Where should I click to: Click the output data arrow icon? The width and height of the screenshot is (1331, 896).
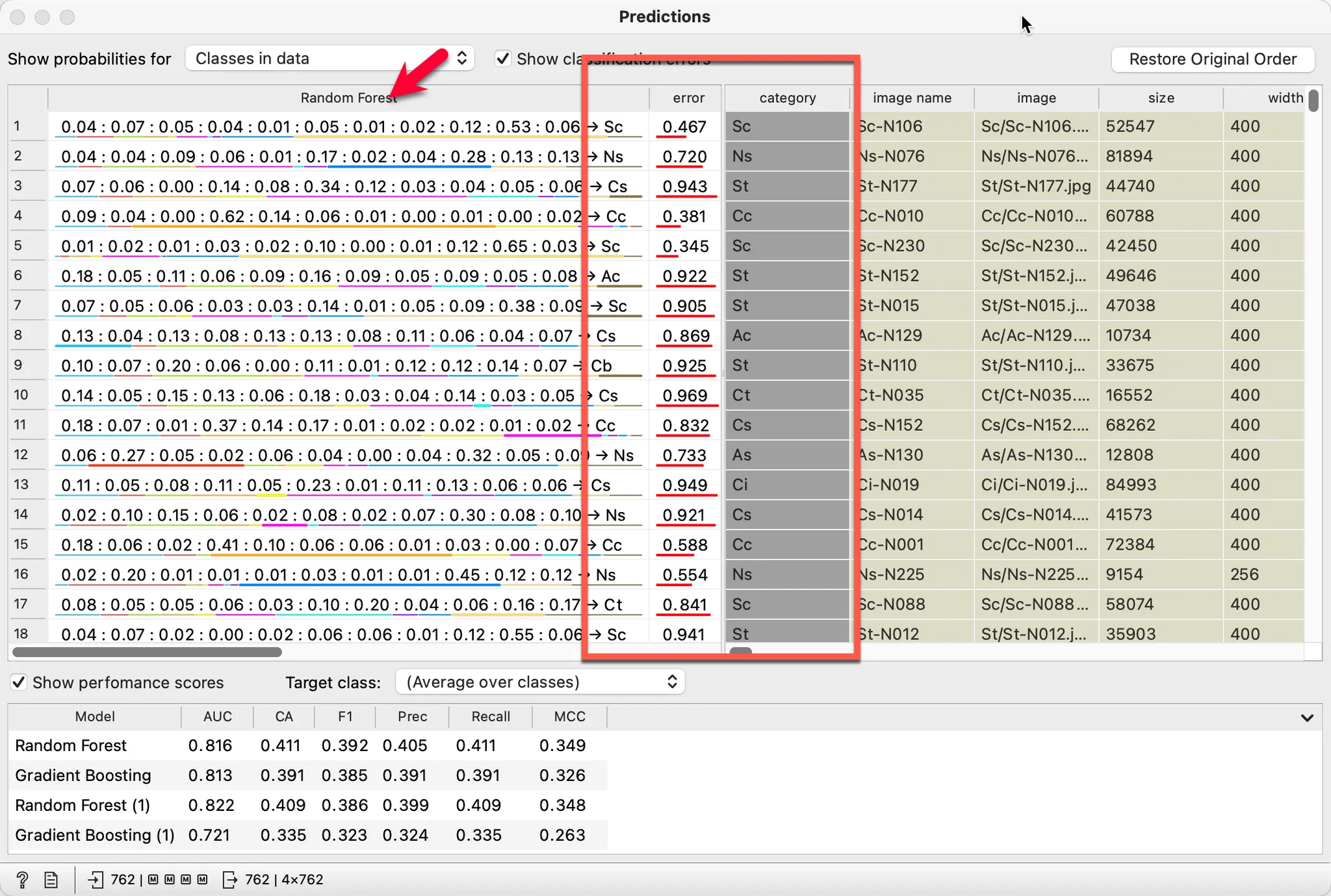click(230, 880)
